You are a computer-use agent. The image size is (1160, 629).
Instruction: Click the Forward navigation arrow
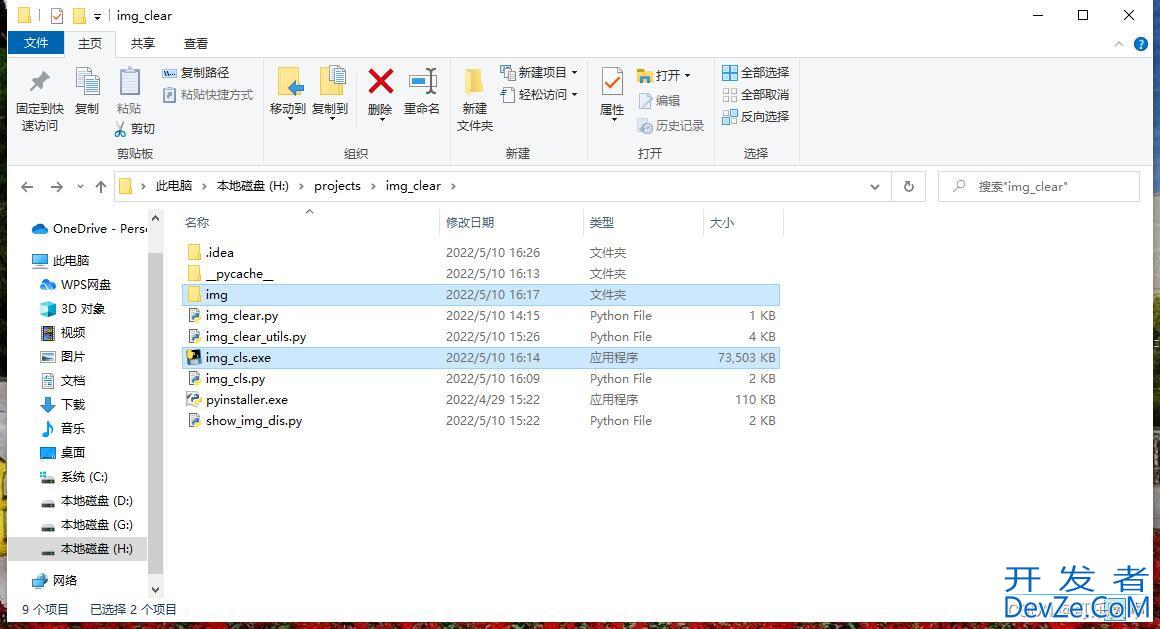[x=56, y=186]
